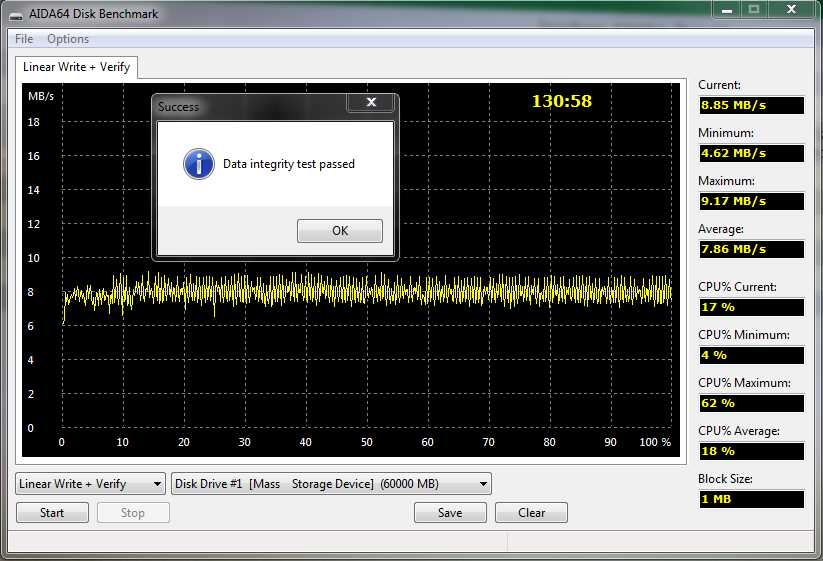Click the Current speed 8.85 MB/s field
823x561 pixels.
coord(751,105)
